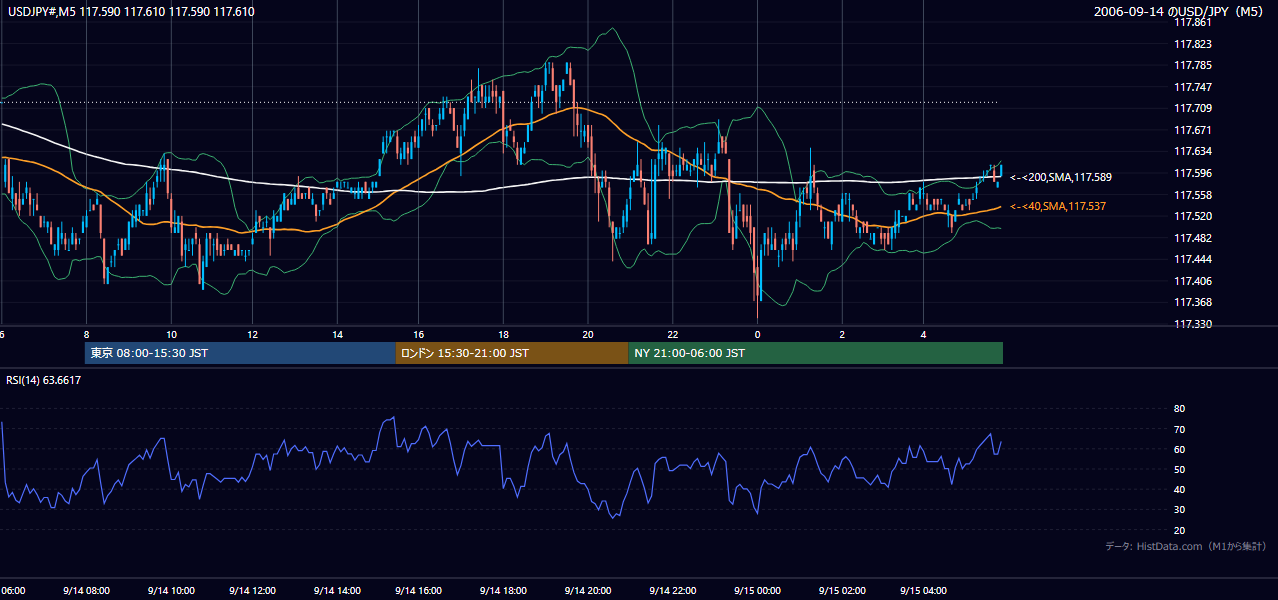1278x600 pixels.
Task: Click the 200 SMA 117.589 label
Action: pos(1061,177)
